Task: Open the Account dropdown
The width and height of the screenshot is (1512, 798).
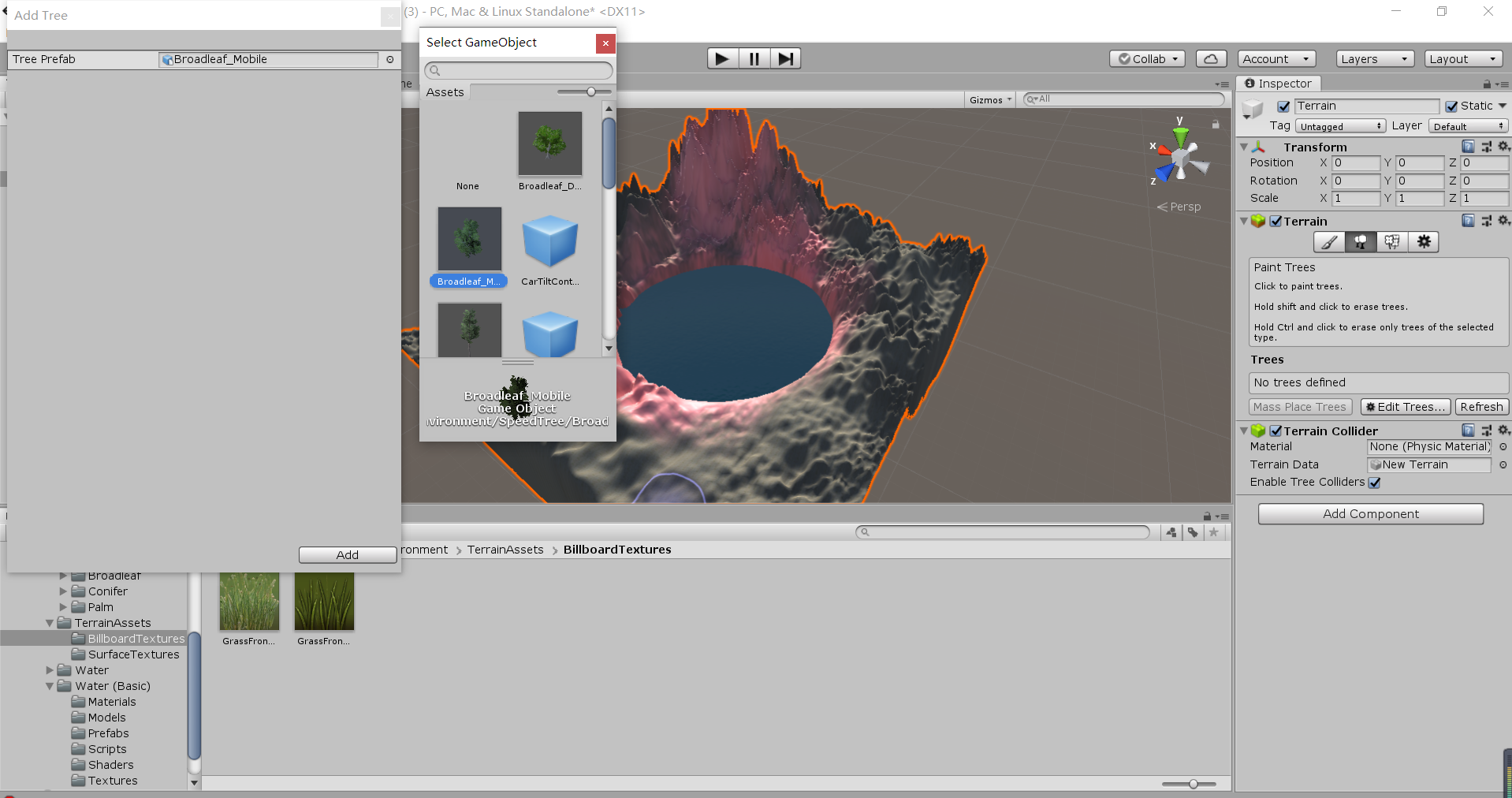Action: tap(1276, 58)
